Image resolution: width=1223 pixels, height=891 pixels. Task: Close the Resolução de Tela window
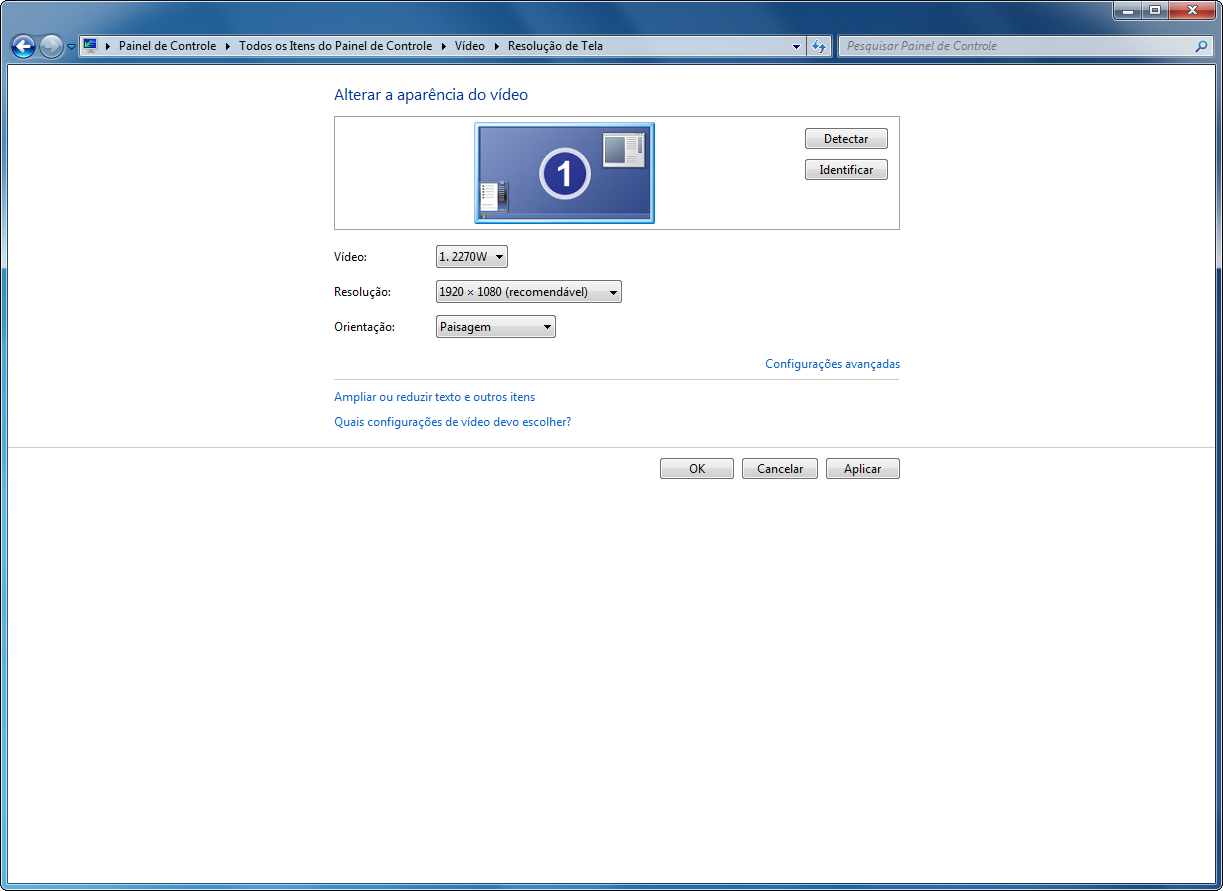[x=1190, y=9]
